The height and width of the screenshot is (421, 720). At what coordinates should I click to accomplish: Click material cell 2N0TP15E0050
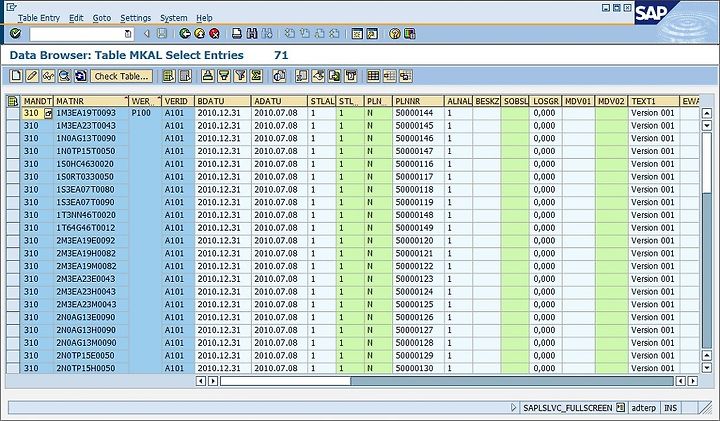[91, 355]
